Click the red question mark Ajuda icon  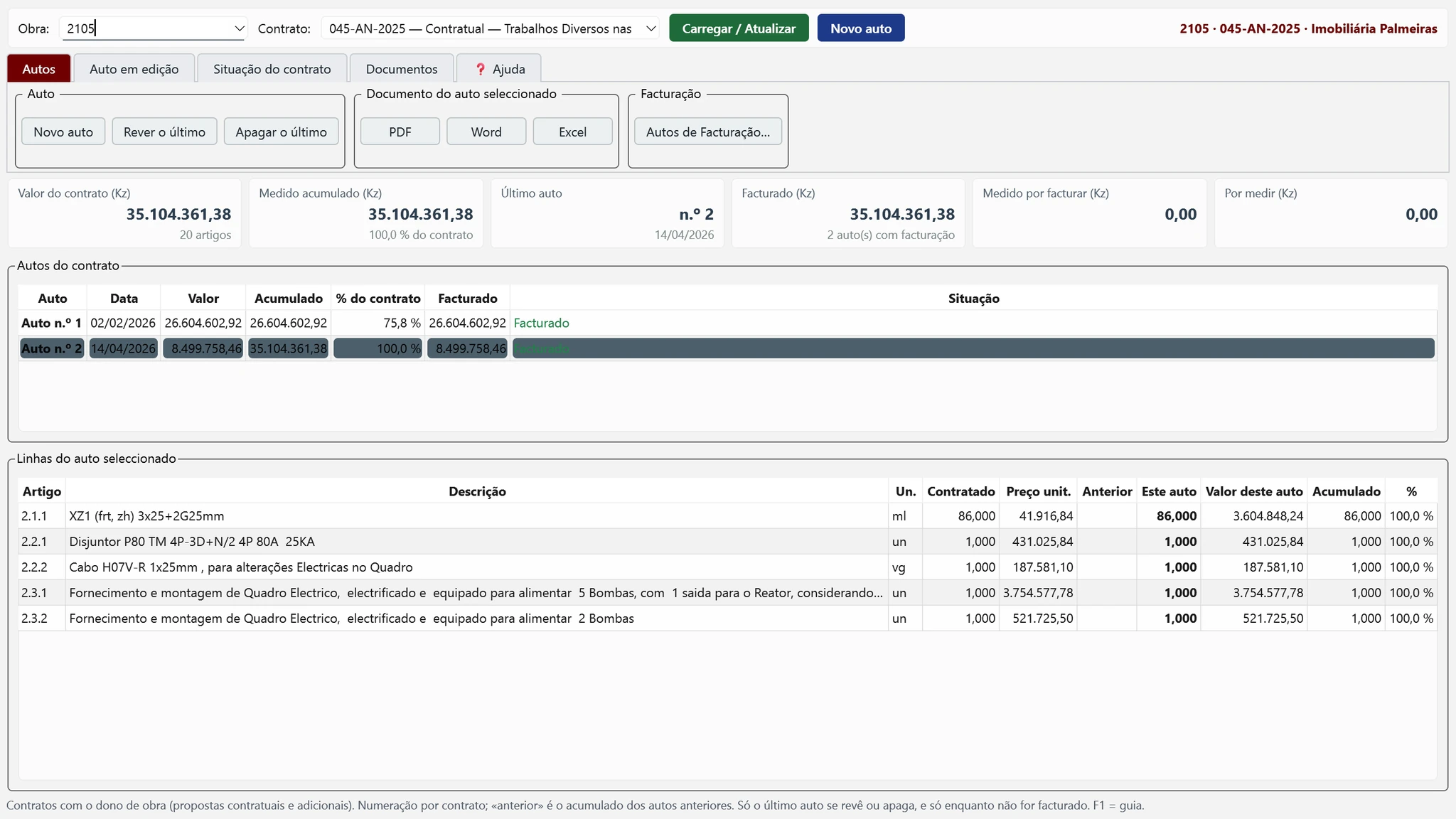pos(481,69)
